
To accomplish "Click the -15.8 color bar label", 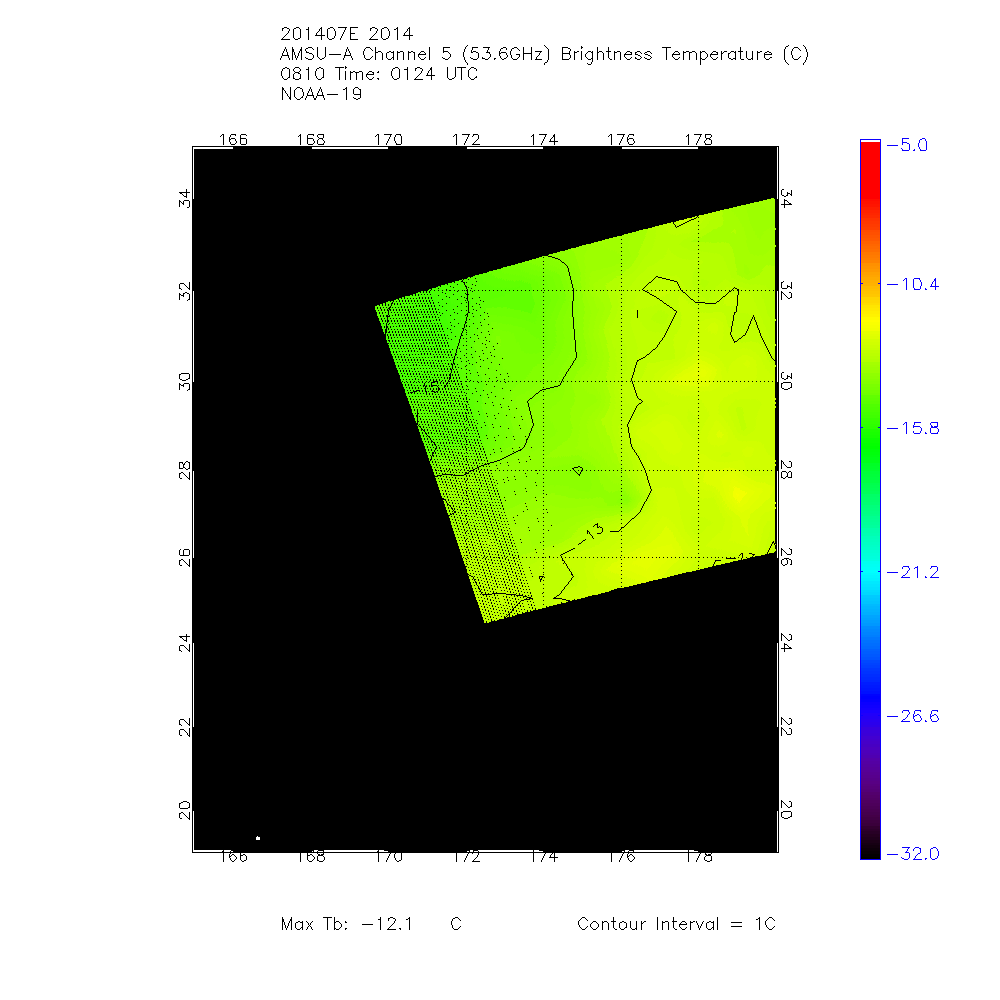I will coord(911,428).
